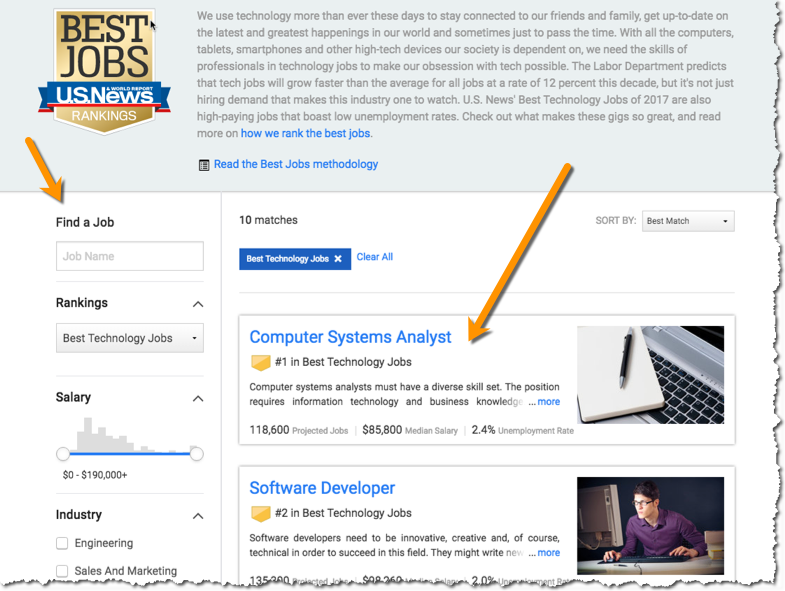
Task: Collapse the Industry section chevron
Action: point(198,516)
